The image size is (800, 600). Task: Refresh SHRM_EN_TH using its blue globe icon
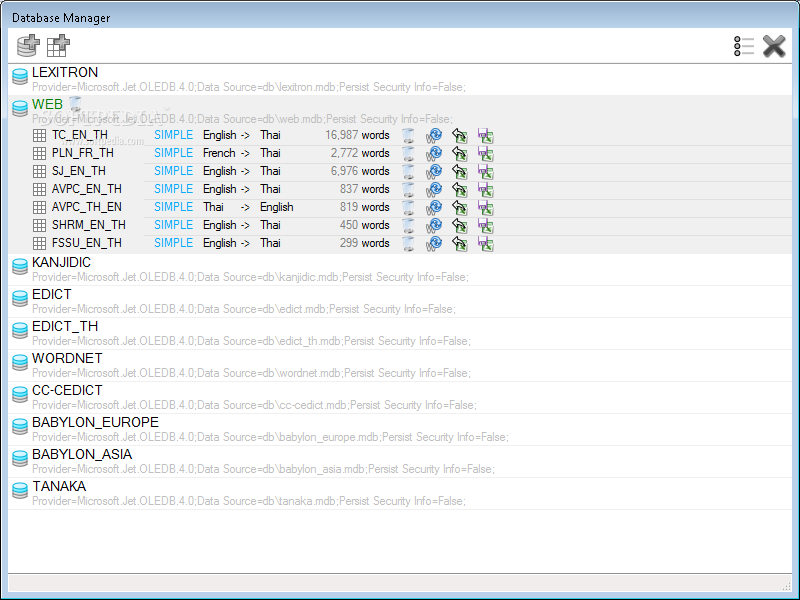coord(434,226)
